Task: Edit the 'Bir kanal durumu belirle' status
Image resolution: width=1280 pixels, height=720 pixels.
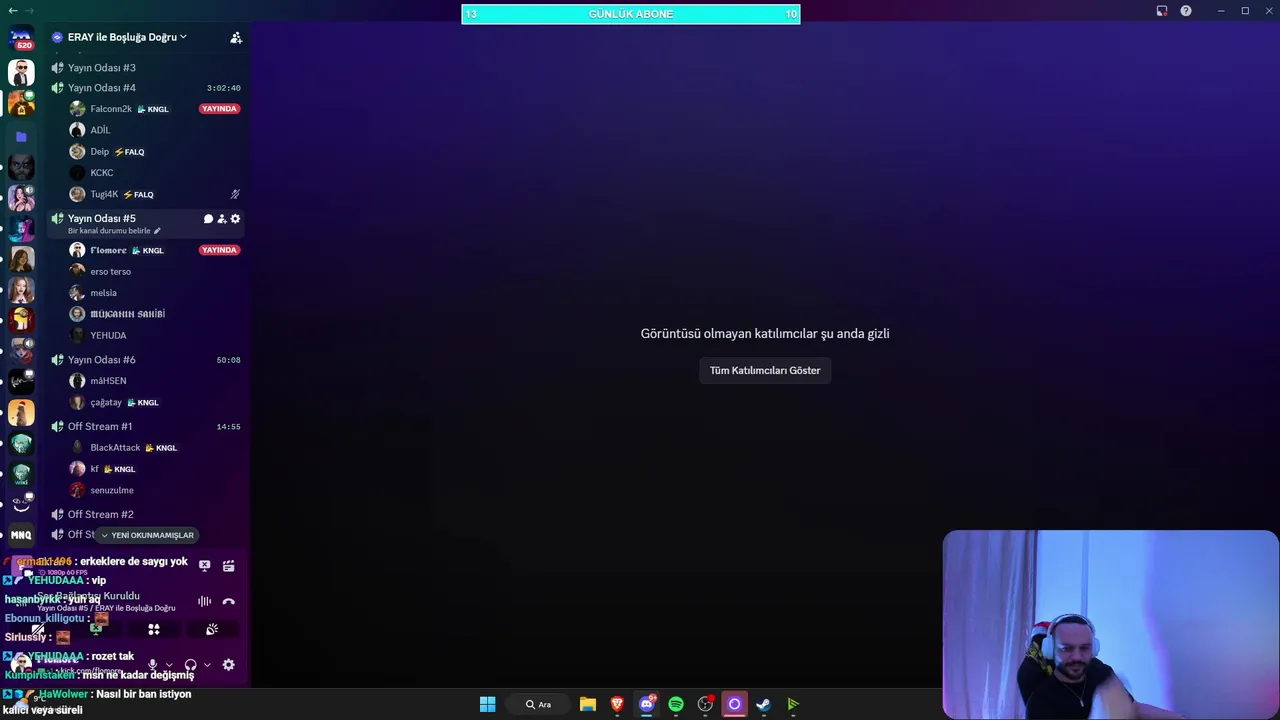Action: click(x=114, y=231)
